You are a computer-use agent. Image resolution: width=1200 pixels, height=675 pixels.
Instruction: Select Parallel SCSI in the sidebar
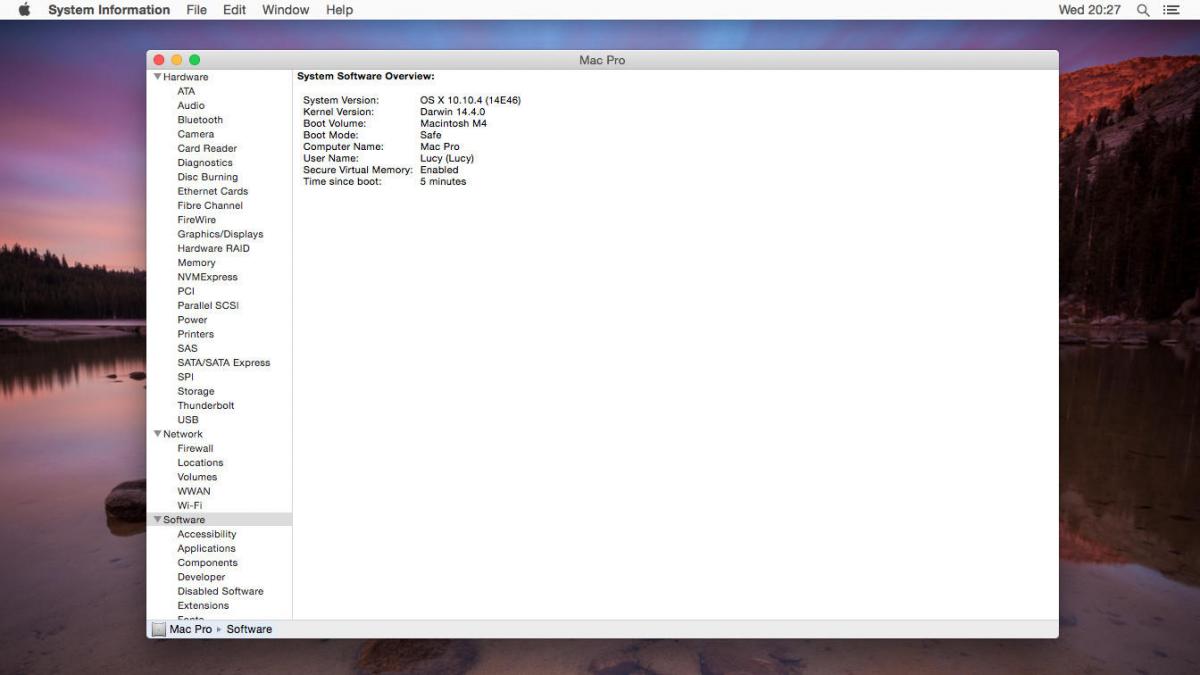[x=208, y=305]
